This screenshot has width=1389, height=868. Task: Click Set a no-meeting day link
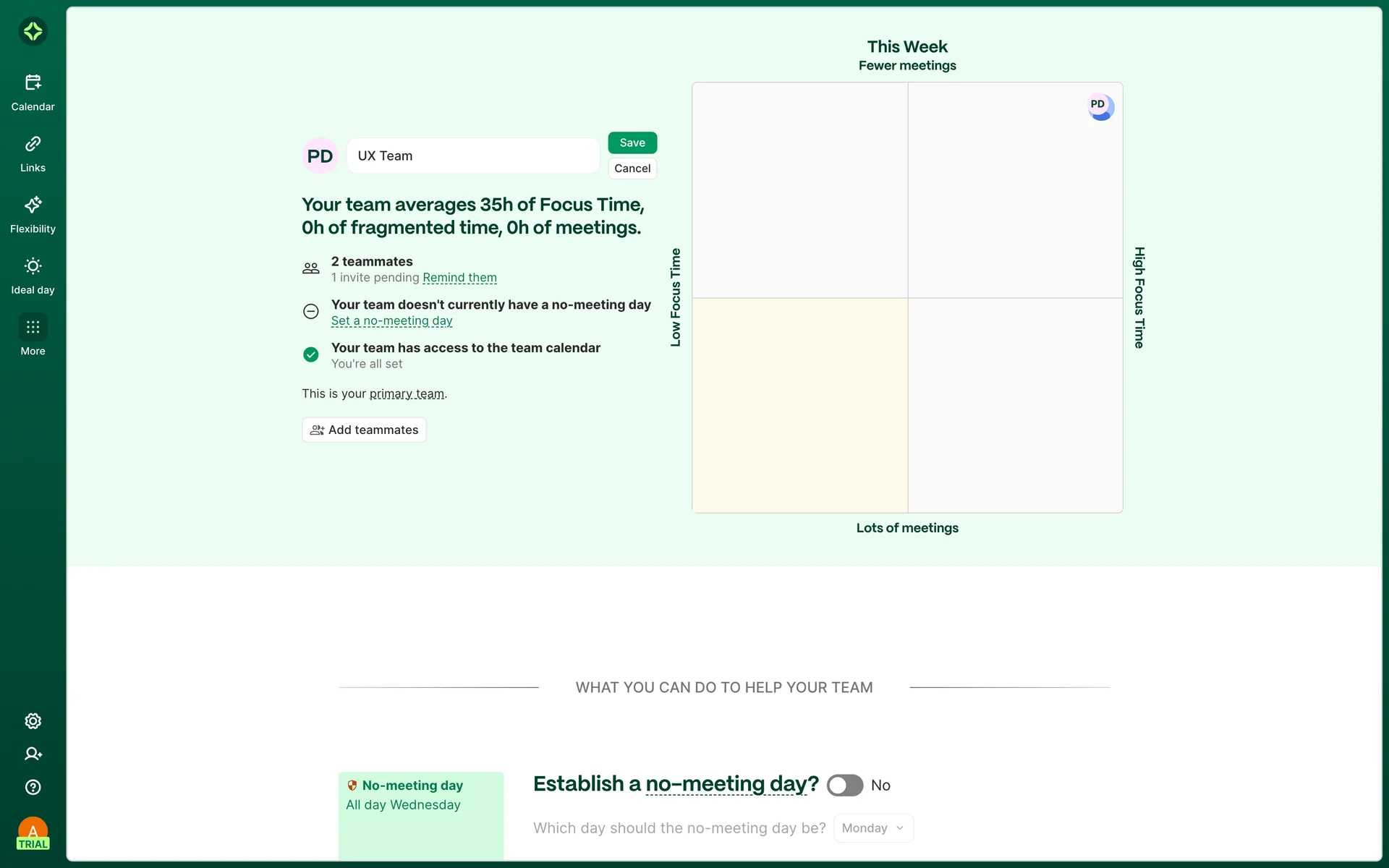click(x=391, y=321)
